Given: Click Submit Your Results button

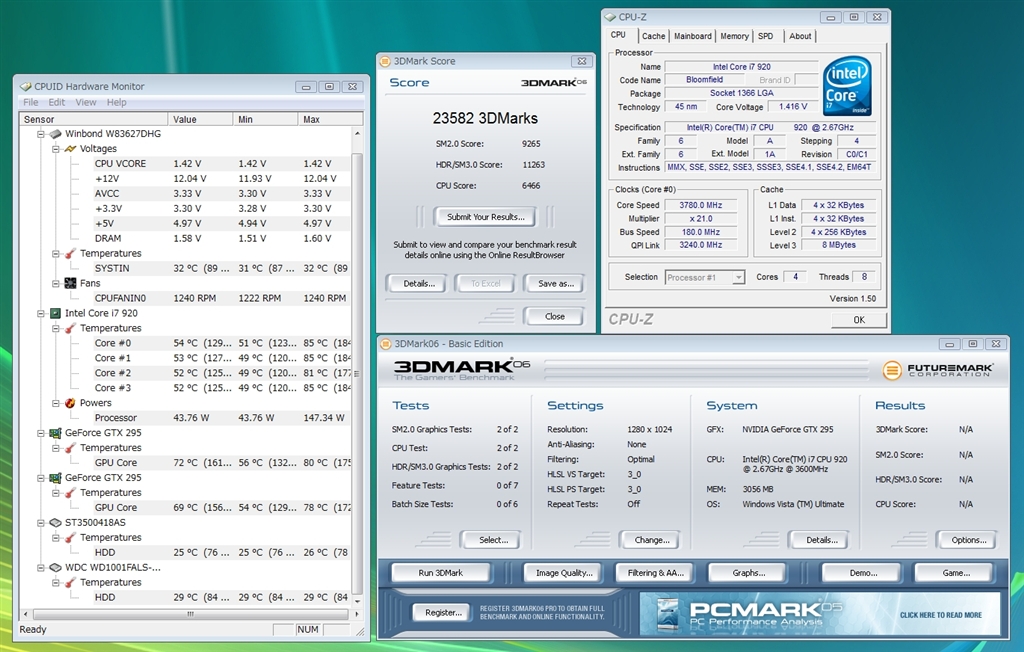Looking at the screenshot, I should pyautogui.click(x=485, y=217).
